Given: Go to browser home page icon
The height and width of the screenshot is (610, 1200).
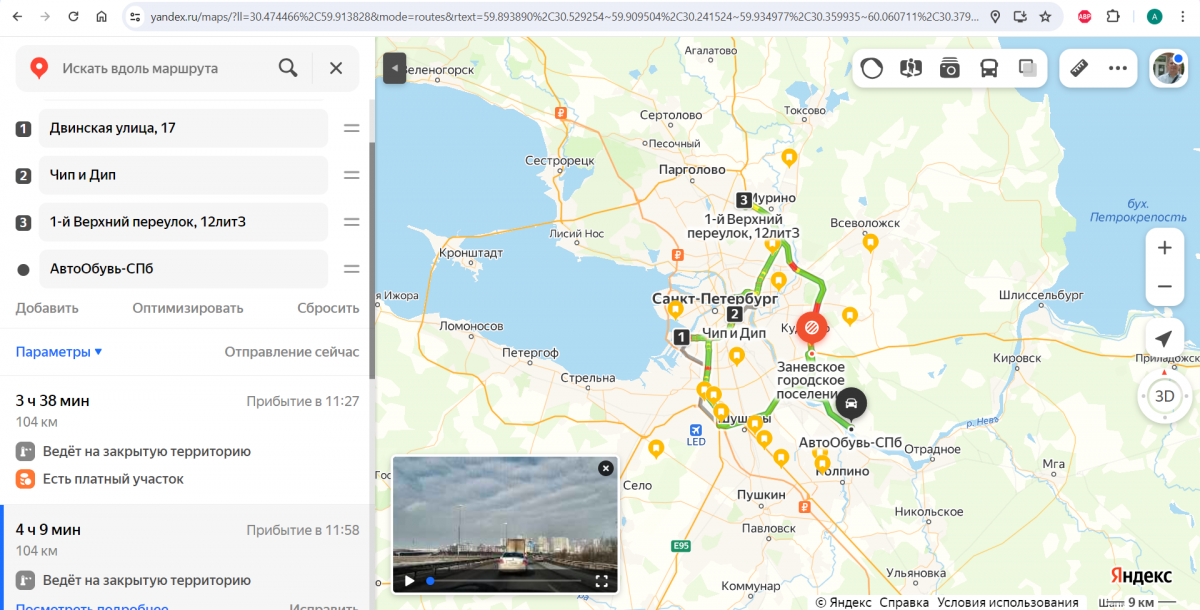Looking at the screenshot, I should coord(102,17).
